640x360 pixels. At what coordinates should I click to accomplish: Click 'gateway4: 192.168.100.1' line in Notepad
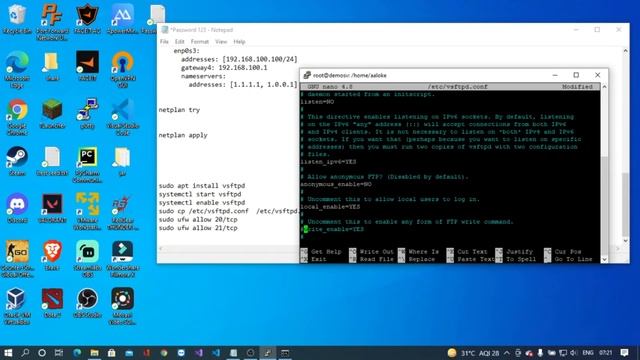[x=224, y=68]
